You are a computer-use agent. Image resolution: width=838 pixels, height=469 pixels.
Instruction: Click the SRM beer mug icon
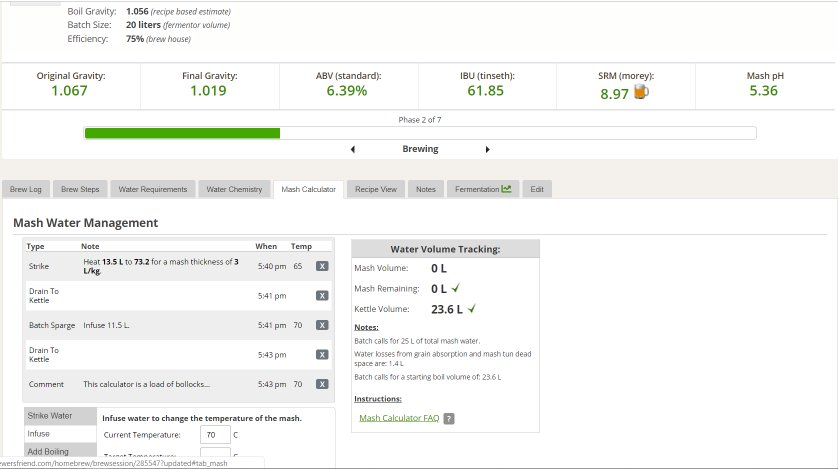(641, 92)
